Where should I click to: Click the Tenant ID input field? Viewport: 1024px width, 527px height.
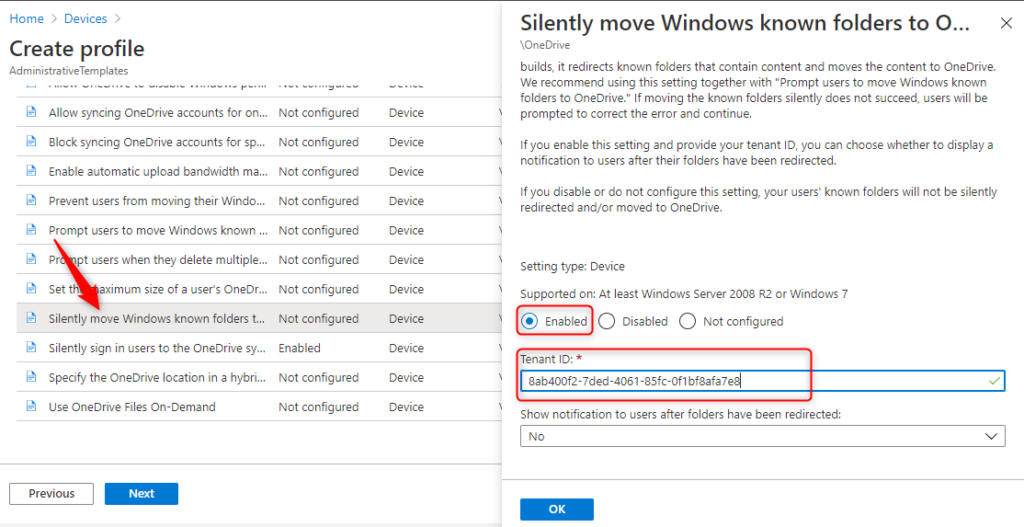click(762, 381)
